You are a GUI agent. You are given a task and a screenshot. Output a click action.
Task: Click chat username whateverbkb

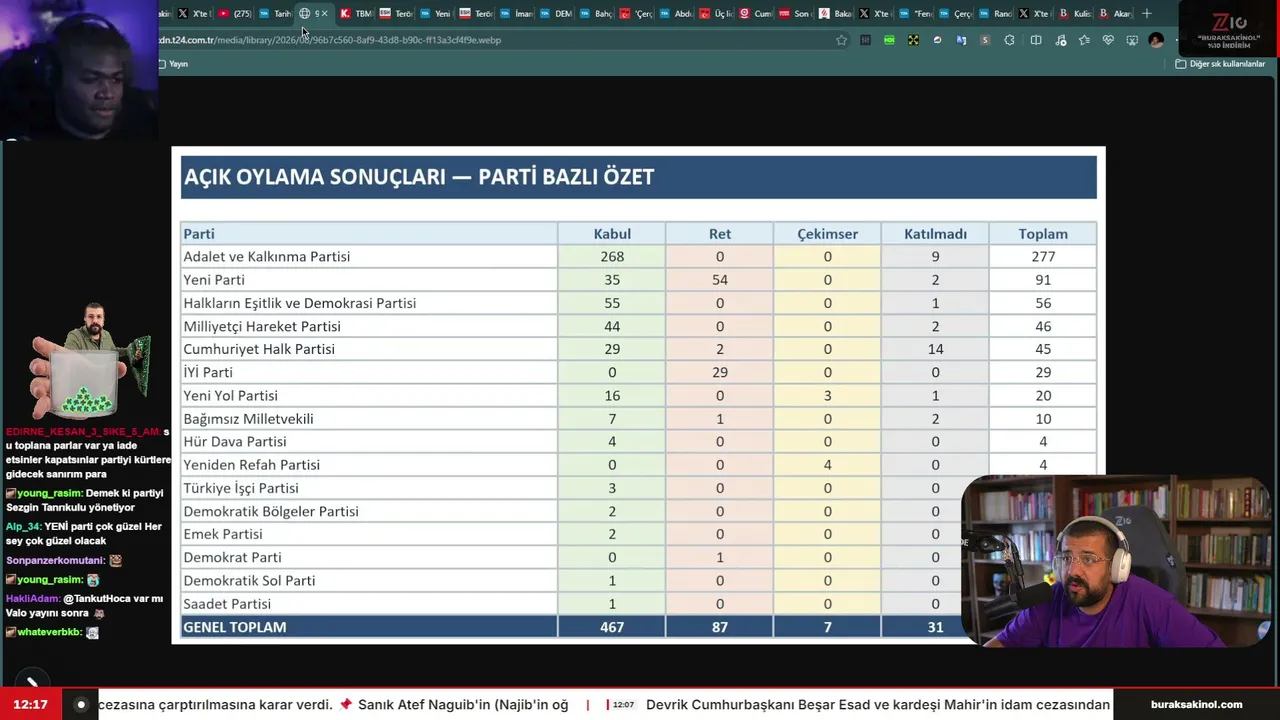click(x=49, y=632)
